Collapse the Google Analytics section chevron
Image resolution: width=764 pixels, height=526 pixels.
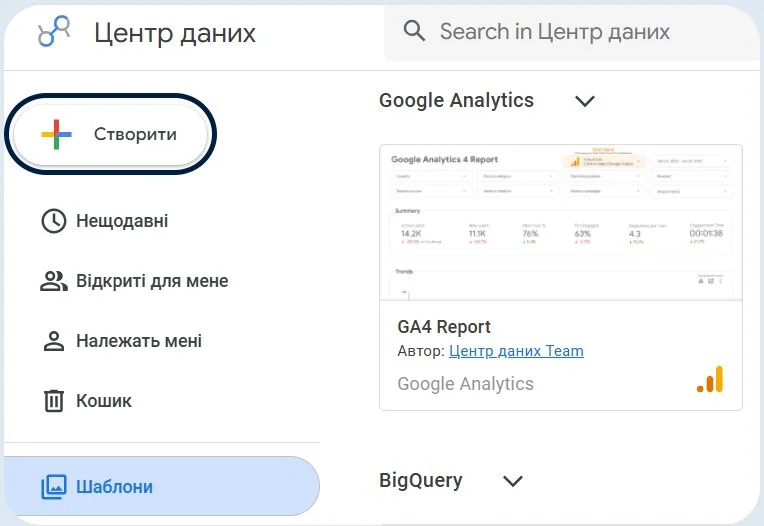point(585,101)
